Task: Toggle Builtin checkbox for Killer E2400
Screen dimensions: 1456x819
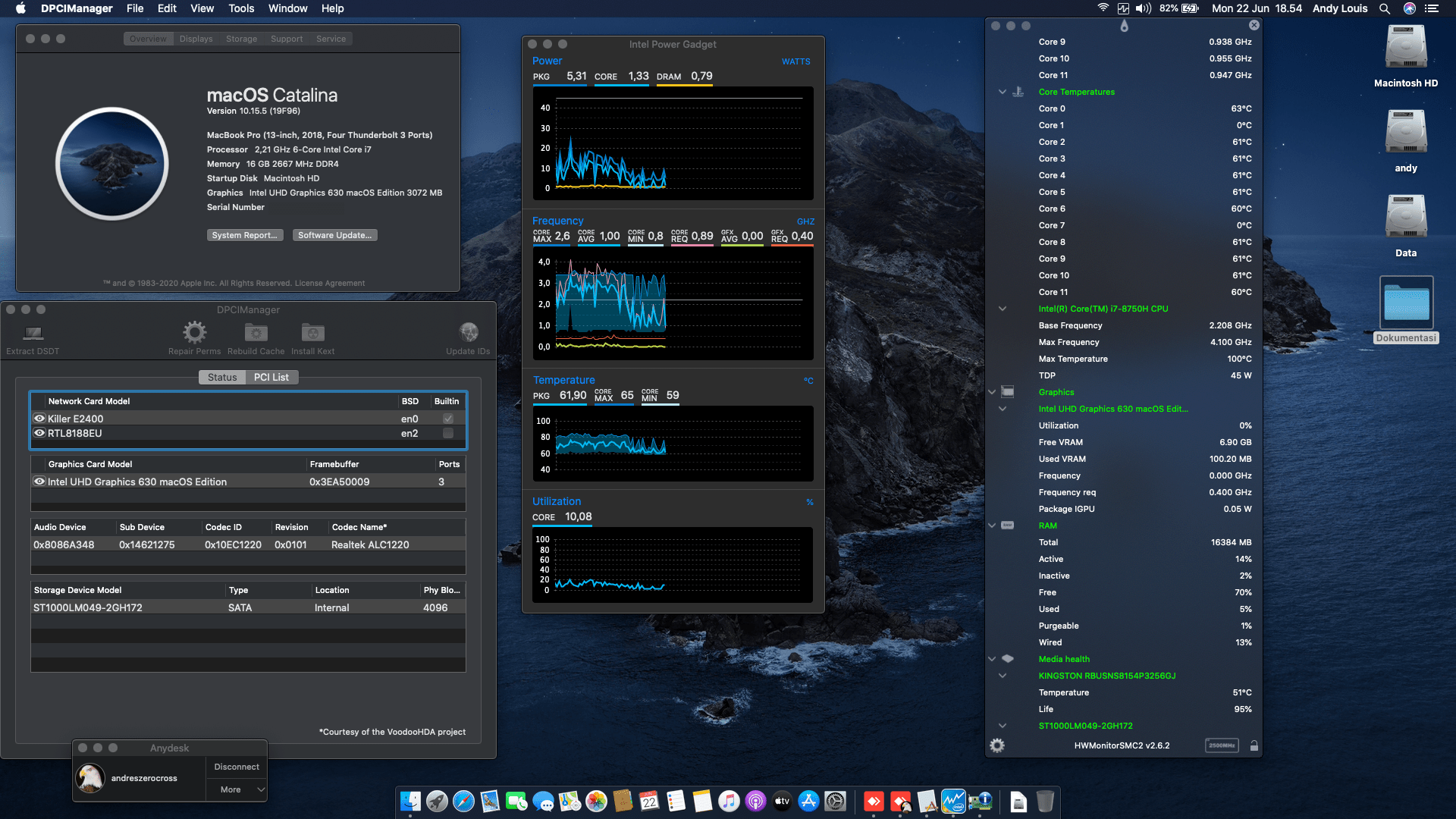Action: (x=448, y=419)
